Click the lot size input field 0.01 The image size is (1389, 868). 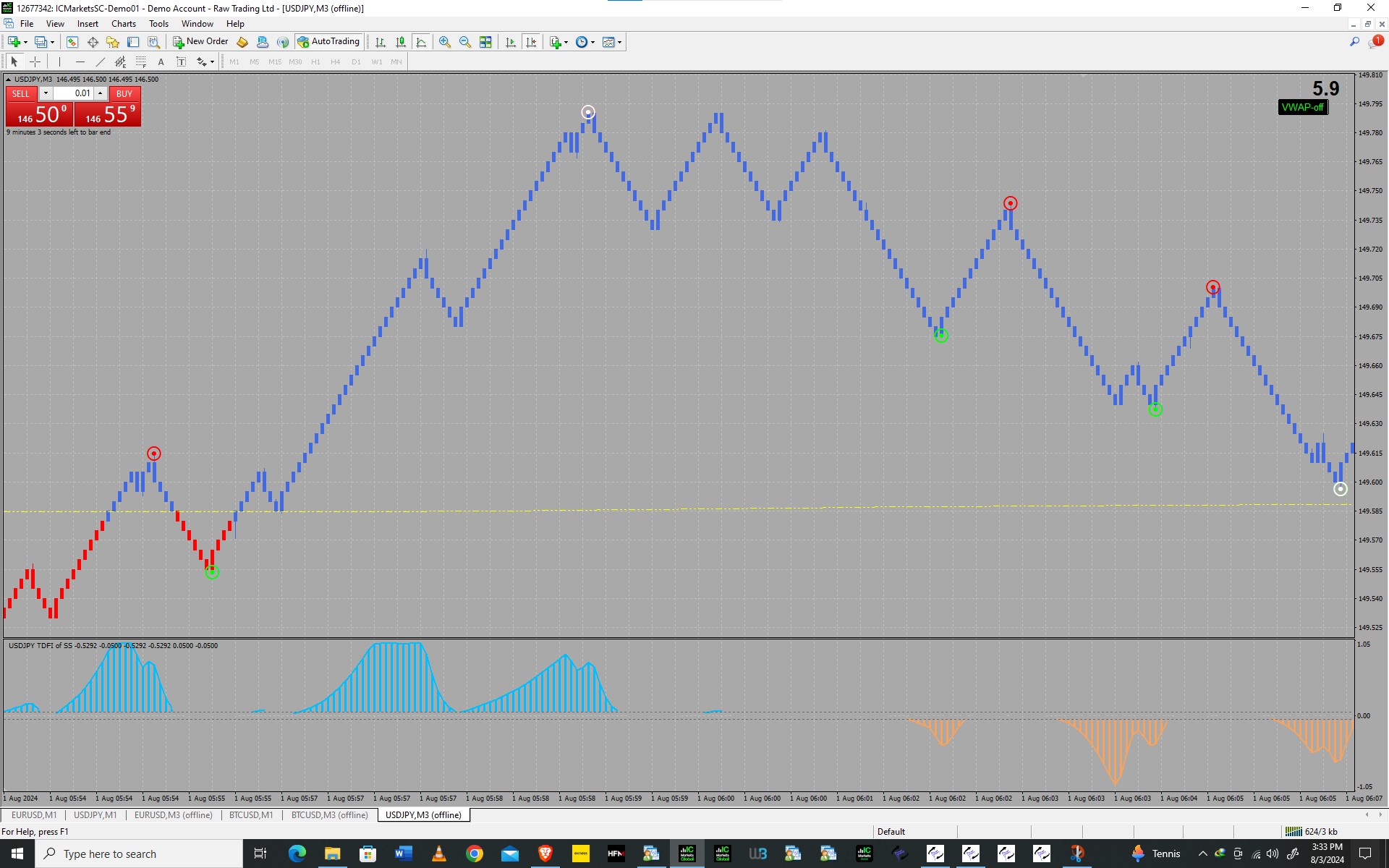tap(74, 93)
